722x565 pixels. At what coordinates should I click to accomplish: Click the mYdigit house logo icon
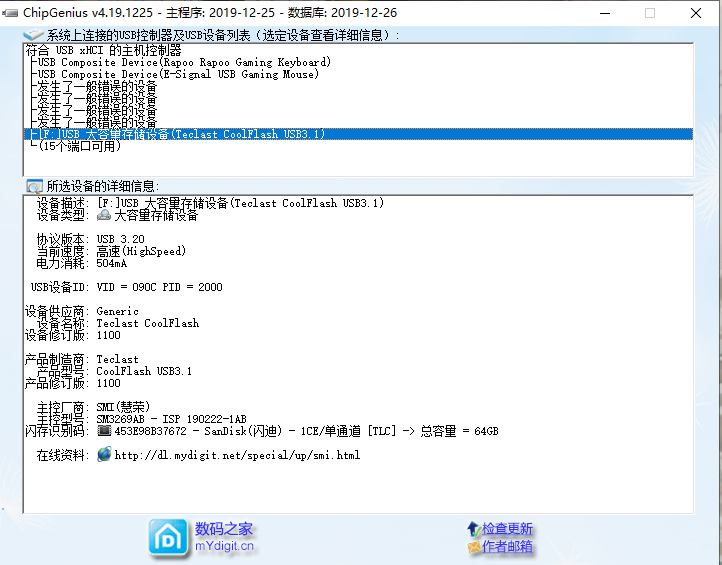pyautogui.click(x=168, y=538)
